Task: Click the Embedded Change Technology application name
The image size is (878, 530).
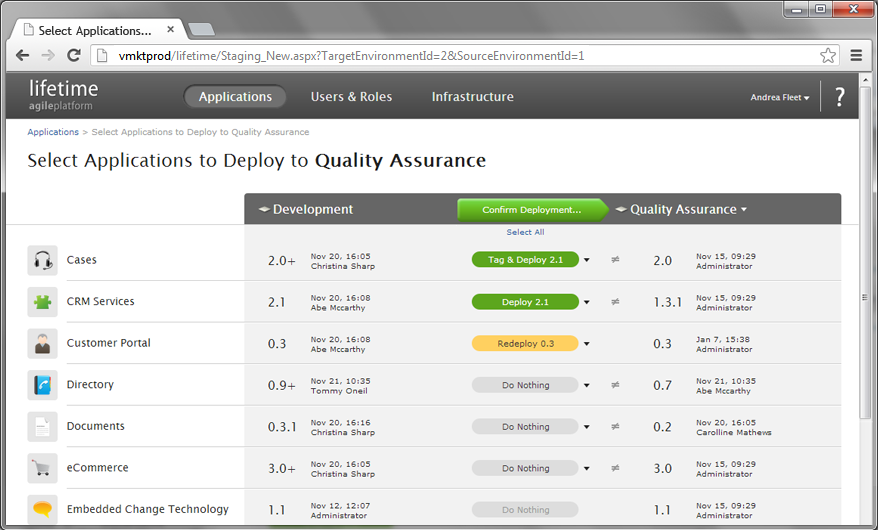Action: [x=148, y=509]
